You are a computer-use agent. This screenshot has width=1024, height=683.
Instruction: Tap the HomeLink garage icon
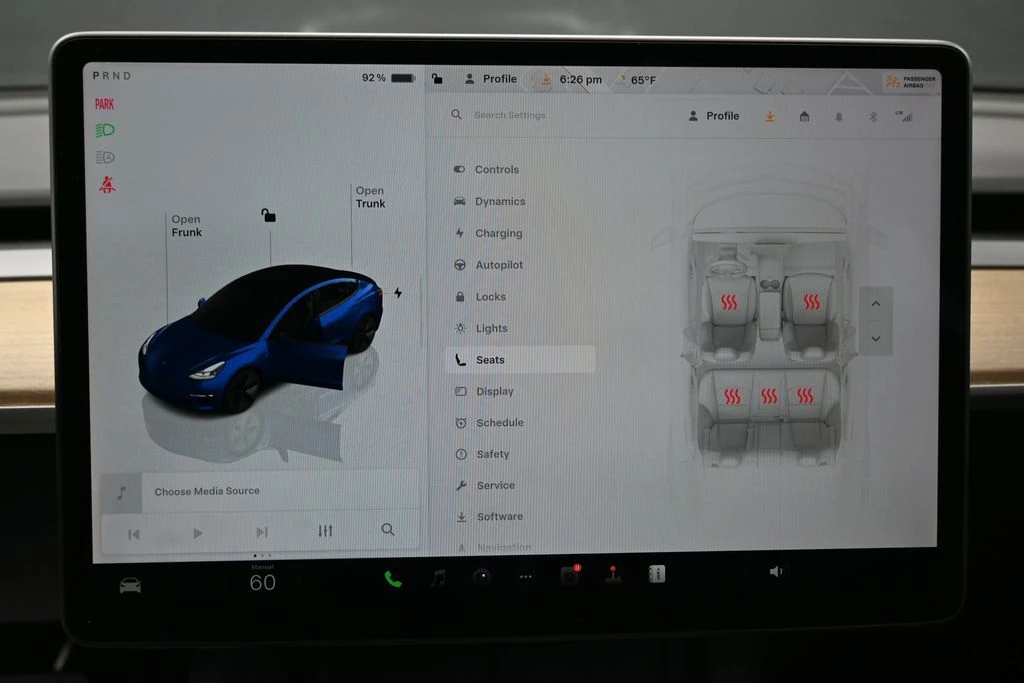(x=804, y=116)
